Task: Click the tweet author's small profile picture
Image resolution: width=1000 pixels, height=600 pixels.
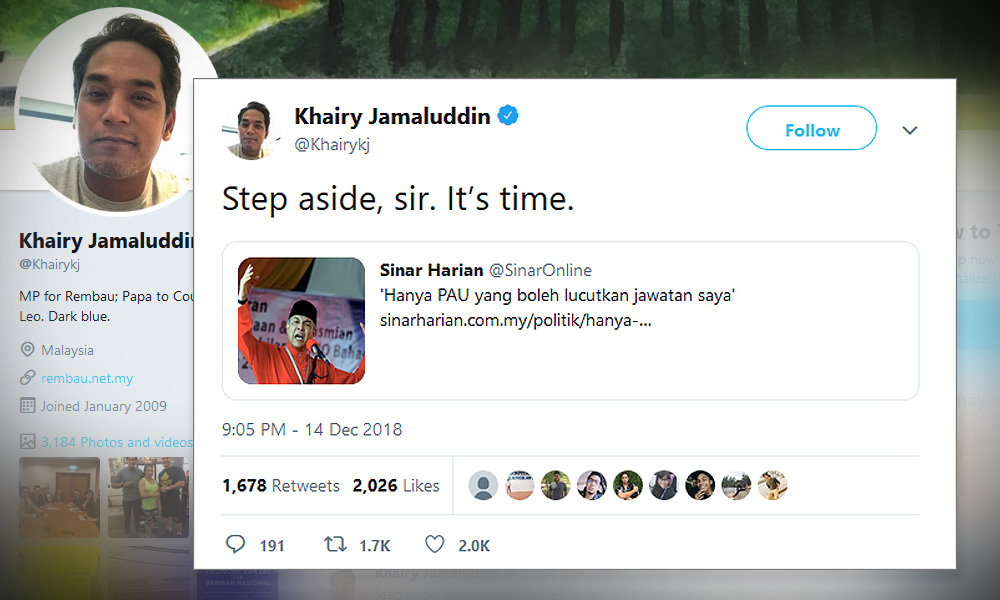Action: (x=253, y=130)
